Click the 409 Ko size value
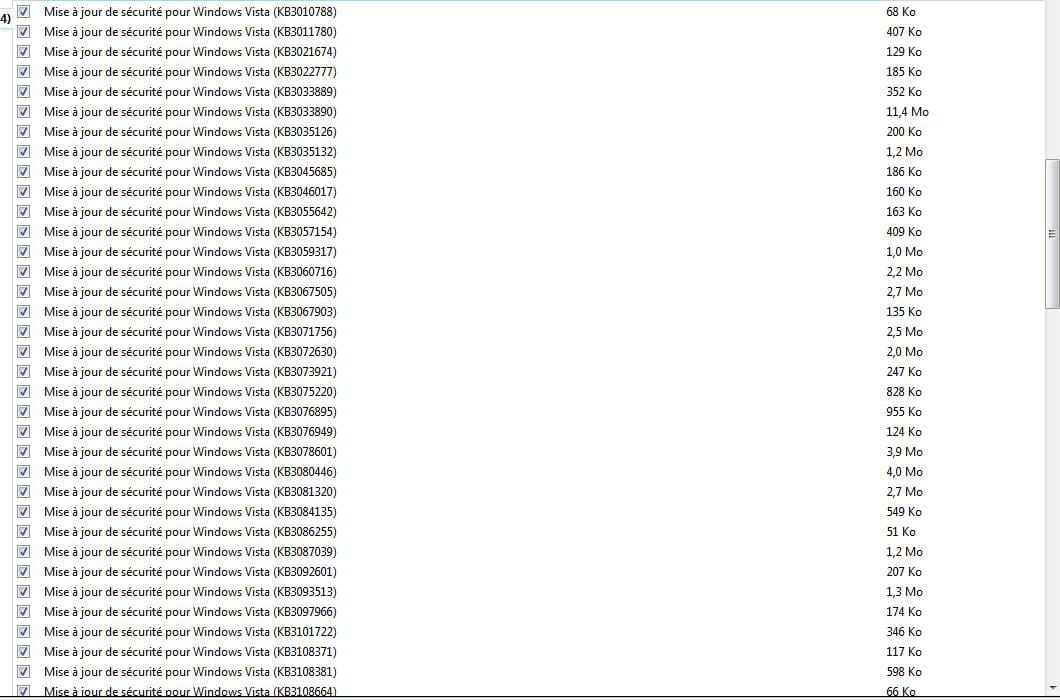This screenshot has width=1060, height=700. [x=904, y=231]
